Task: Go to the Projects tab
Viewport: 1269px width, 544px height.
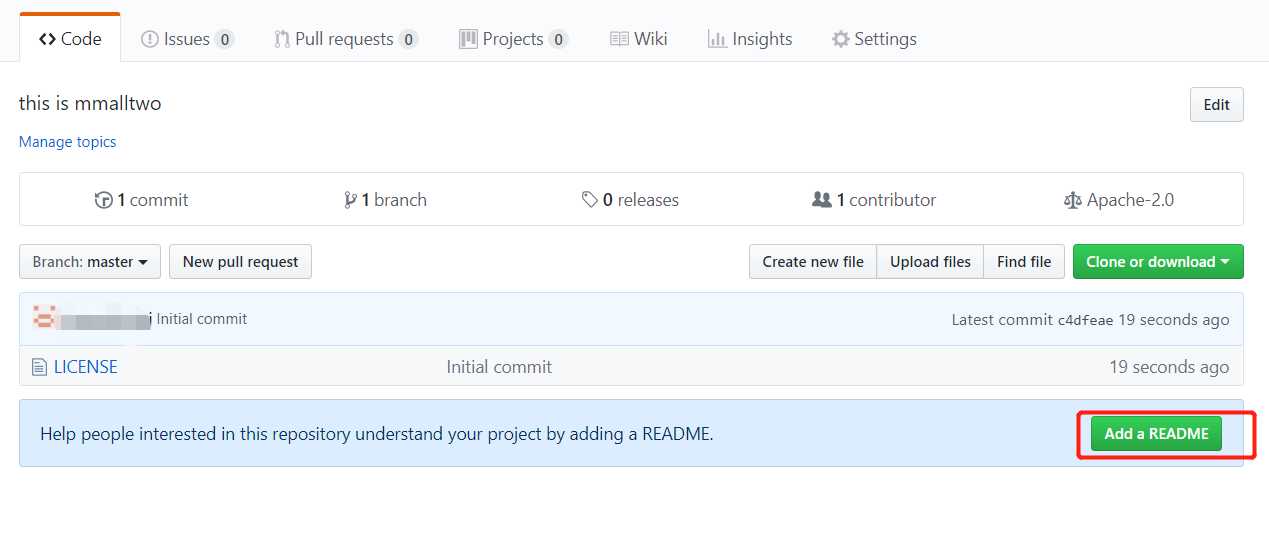Action: click(513, 39)
